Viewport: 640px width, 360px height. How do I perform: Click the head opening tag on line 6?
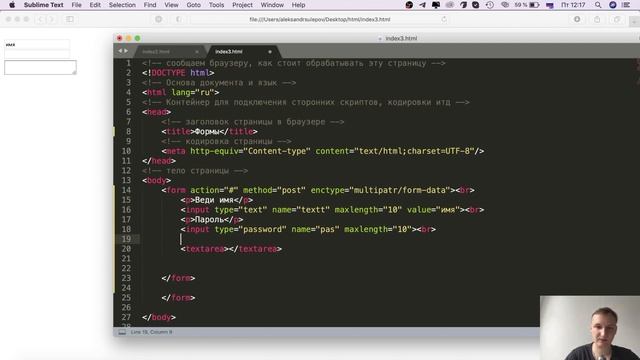click(x=156, y=112)
